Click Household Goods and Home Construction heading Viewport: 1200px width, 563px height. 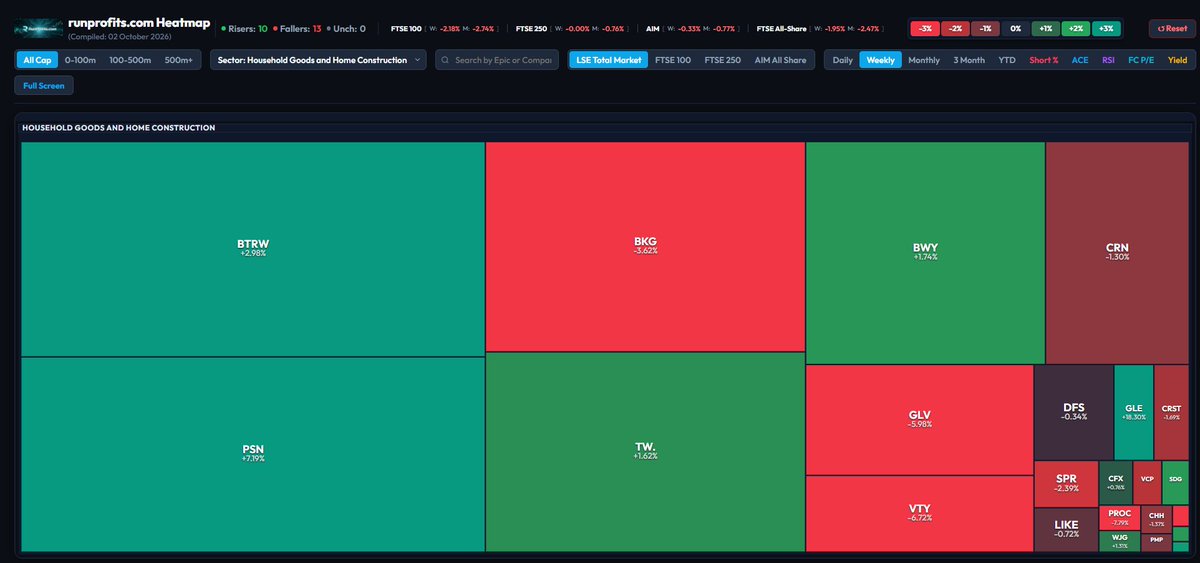(118, 128)
